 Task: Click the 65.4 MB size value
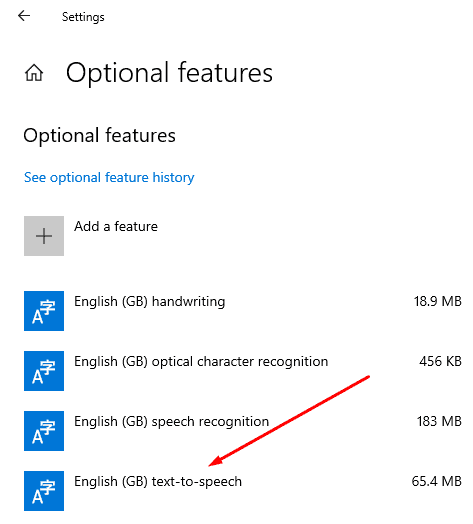(x=437, y=482)
